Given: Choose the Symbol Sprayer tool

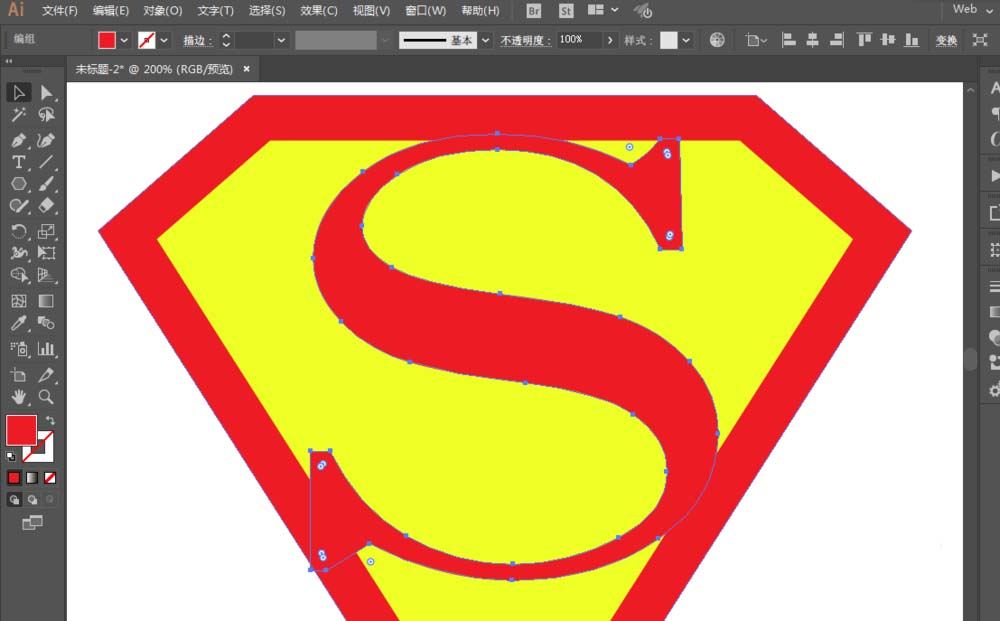Looking at the screenshot, I should point(18,348).
